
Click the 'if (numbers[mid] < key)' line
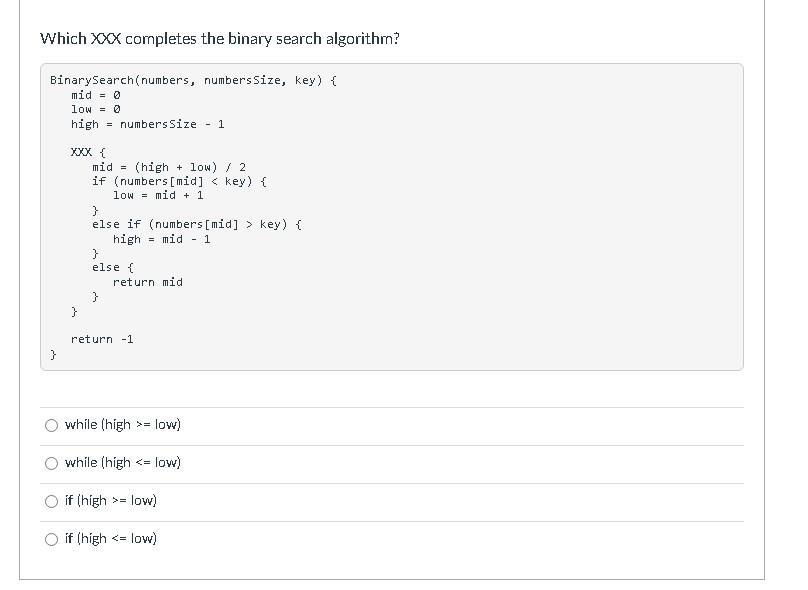(x=179, y=181)
